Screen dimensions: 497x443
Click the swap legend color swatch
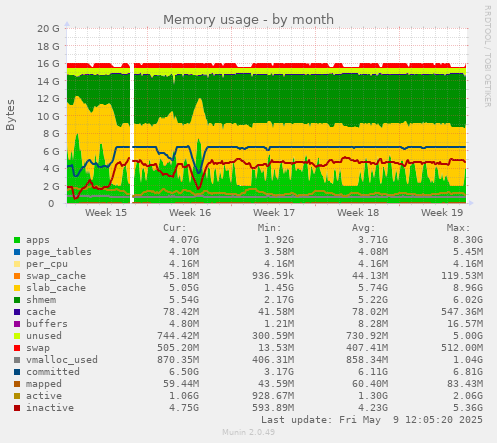(17, 348)
